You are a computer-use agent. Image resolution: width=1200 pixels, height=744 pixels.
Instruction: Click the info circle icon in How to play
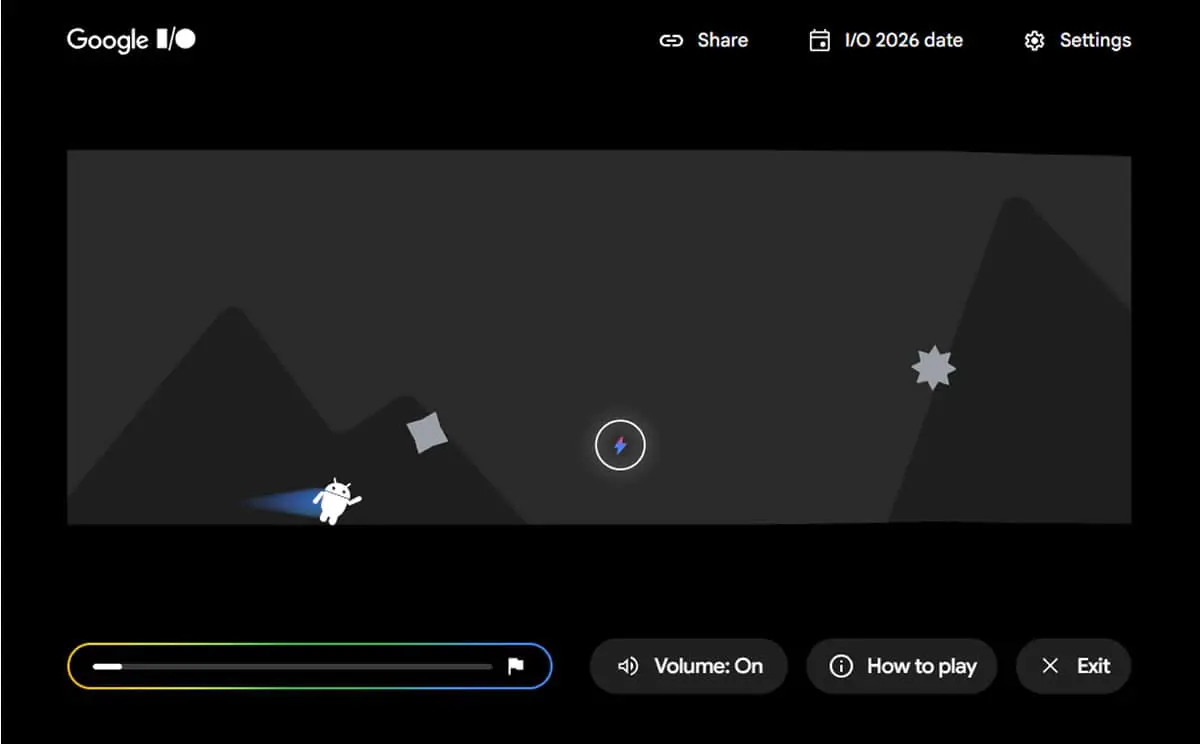pos(841,666)
